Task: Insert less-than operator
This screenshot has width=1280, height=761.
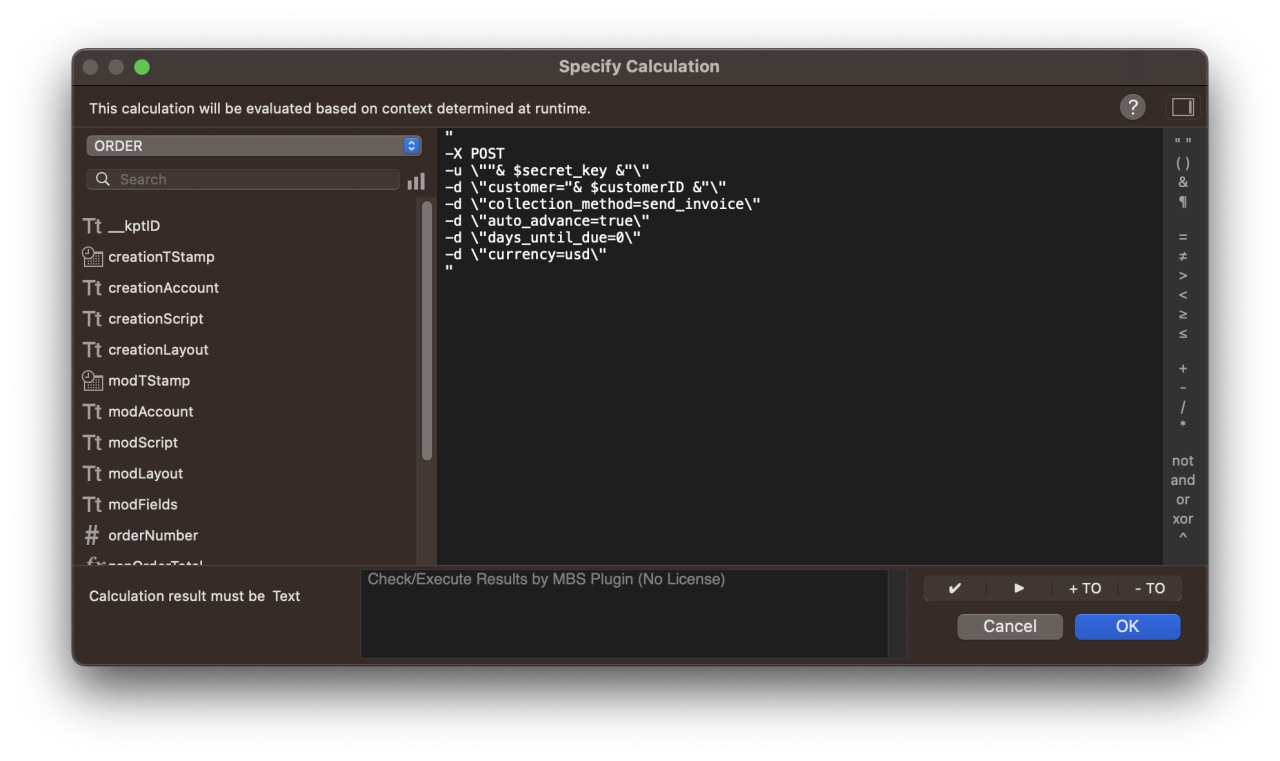Action: [1183, 295]
